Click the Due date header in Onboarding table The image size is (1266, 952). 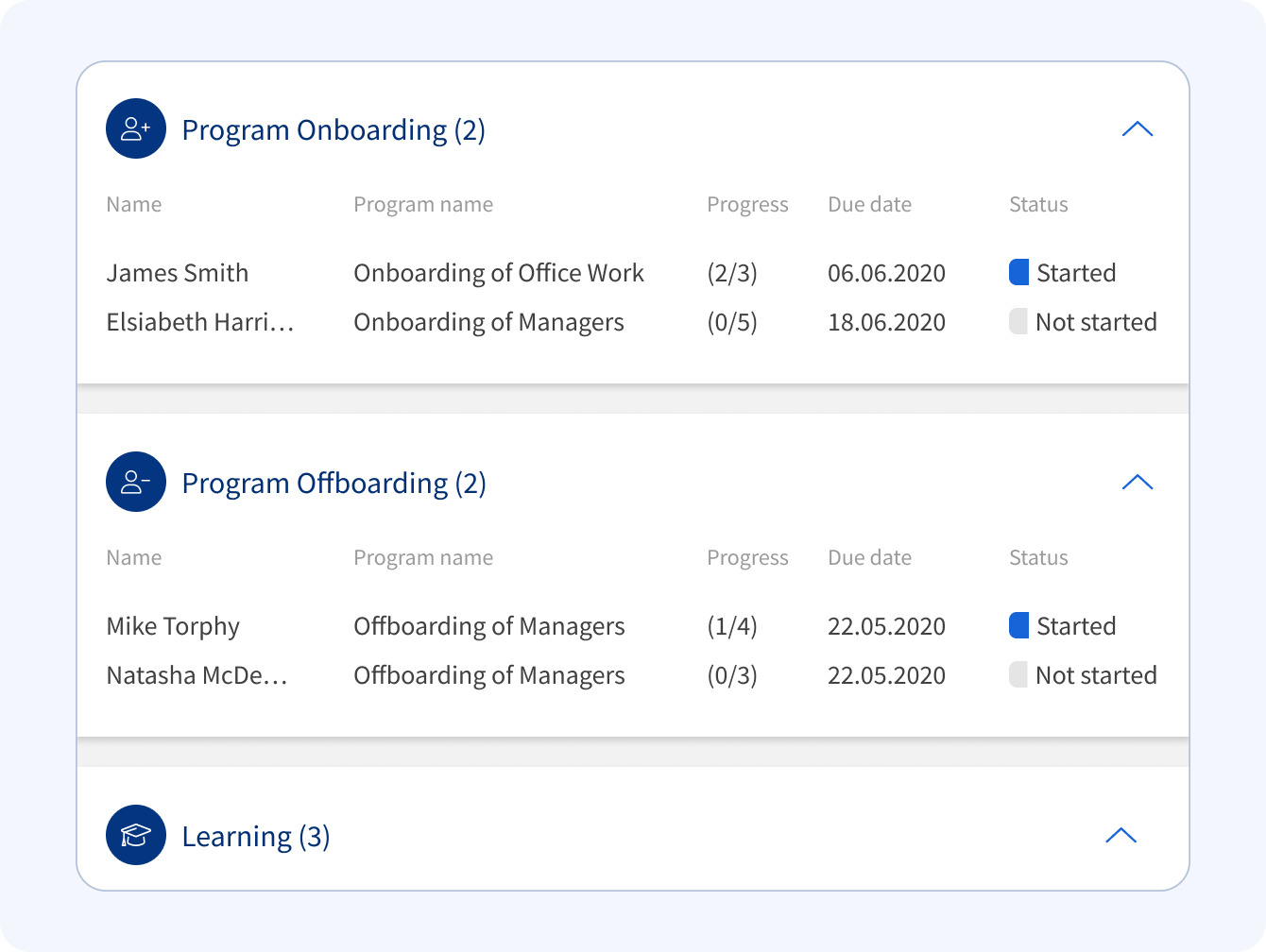click(x=869, y=205)
